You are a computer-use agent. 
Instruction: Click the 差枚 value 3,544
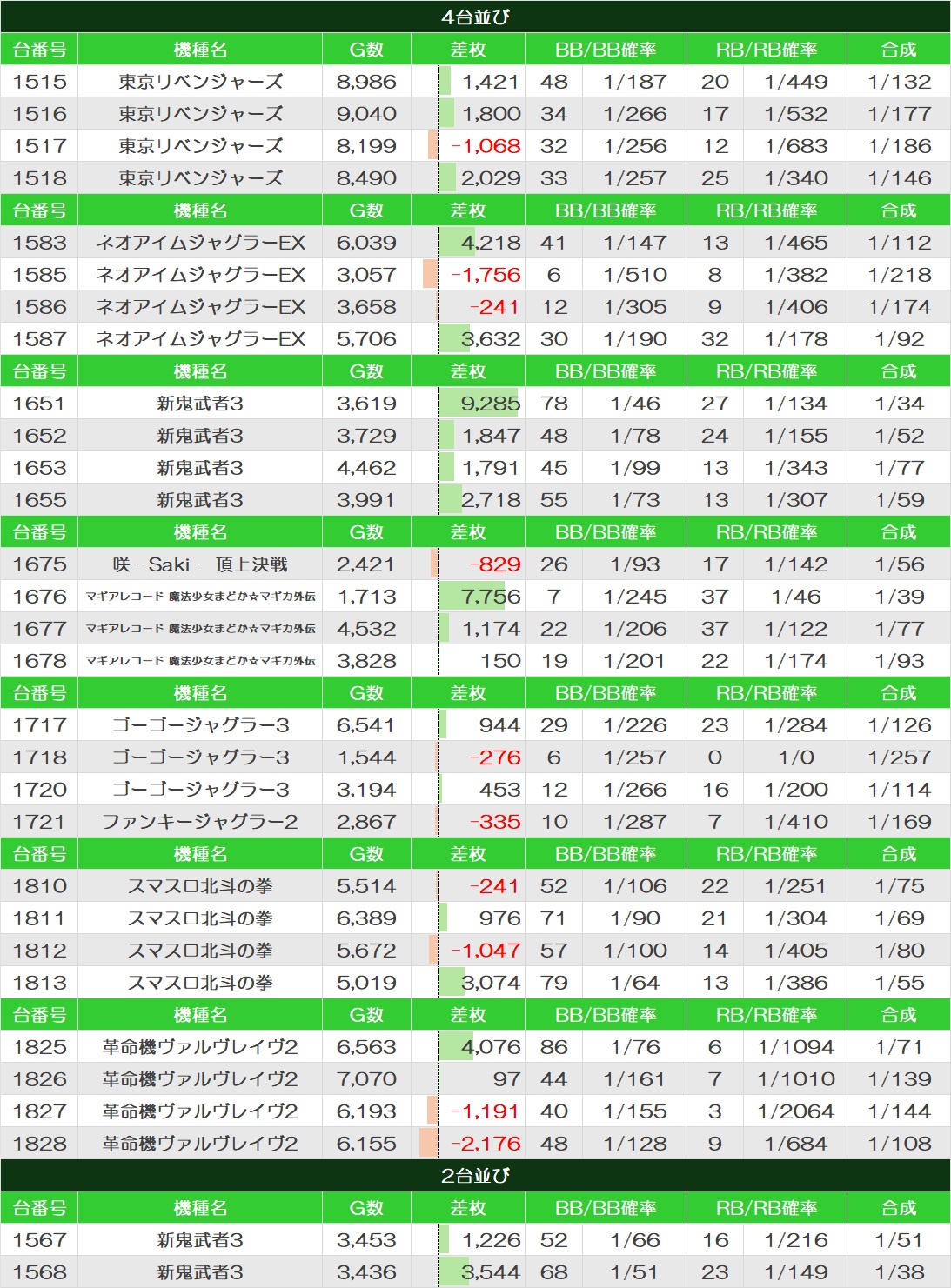coord(491,1272)
